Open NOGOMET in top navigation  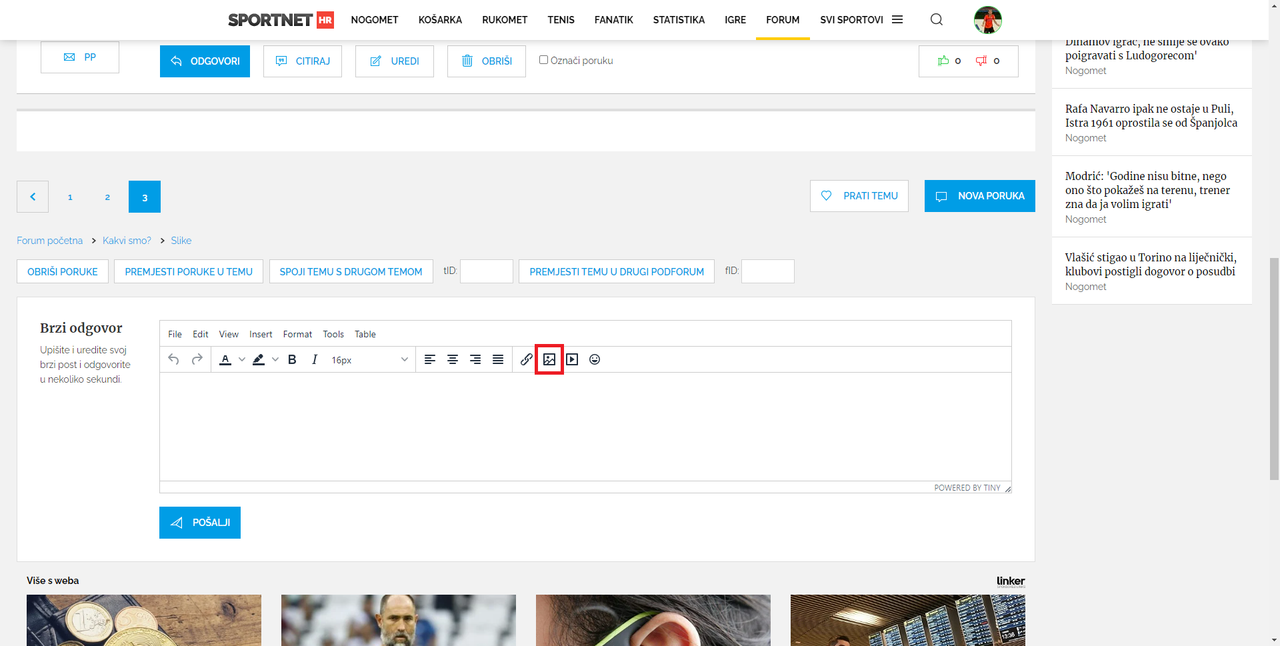click(375, 20)
